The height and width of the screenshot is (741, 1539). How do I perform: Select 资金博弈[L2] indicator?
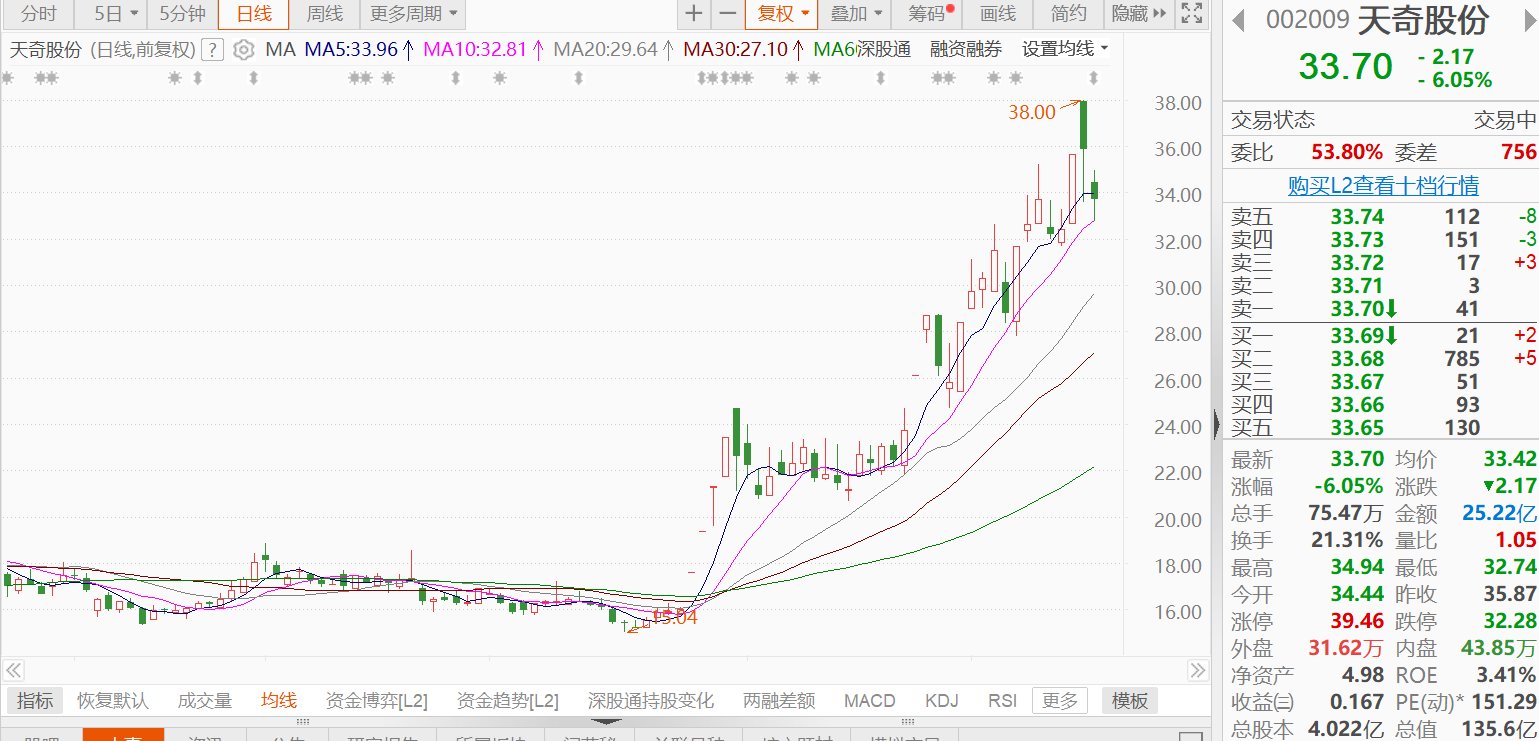pos(377,700)
